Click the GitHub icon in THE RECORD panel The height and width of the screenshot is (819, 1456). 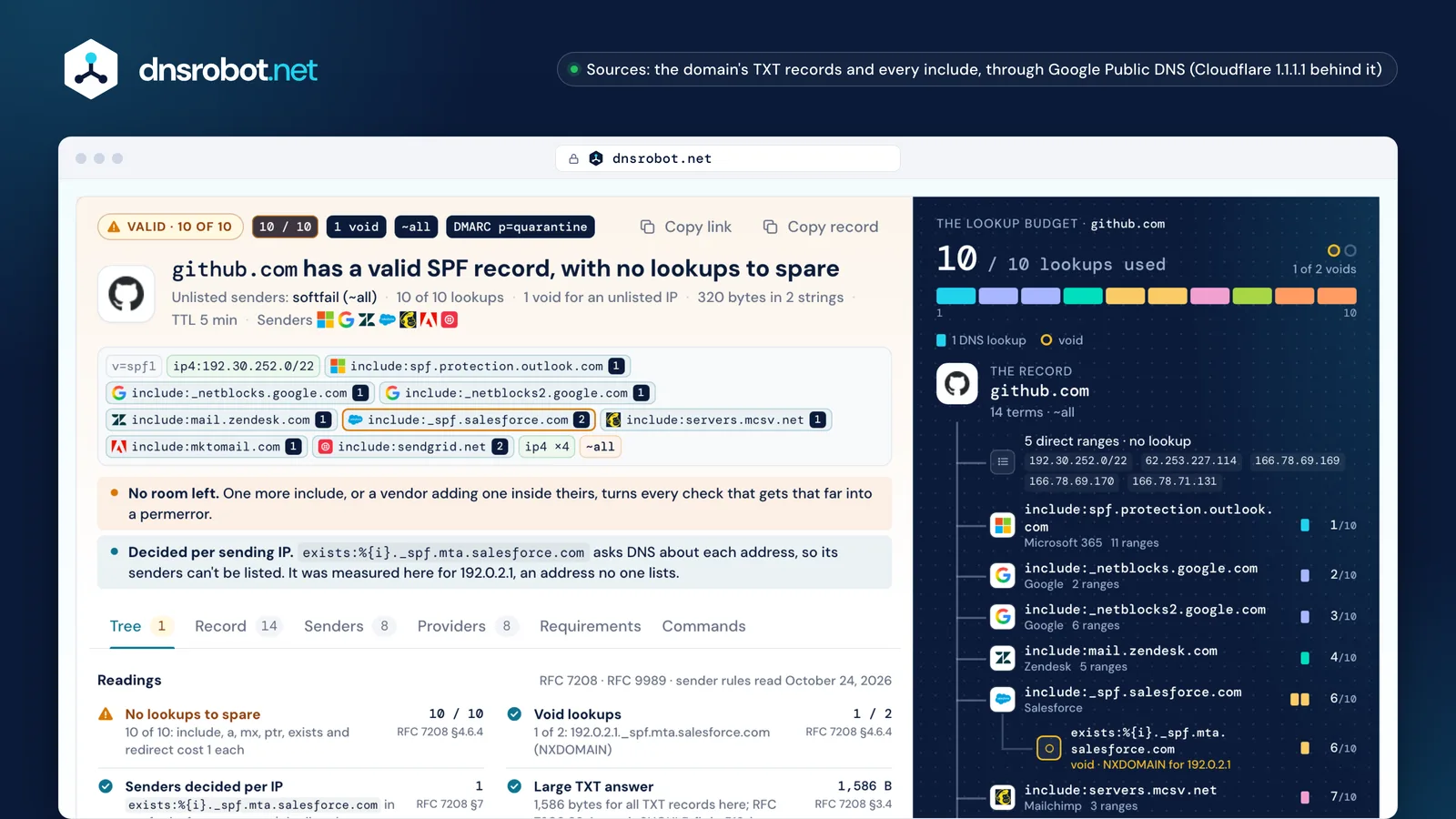pyautogui.click(x=957, y=384)
